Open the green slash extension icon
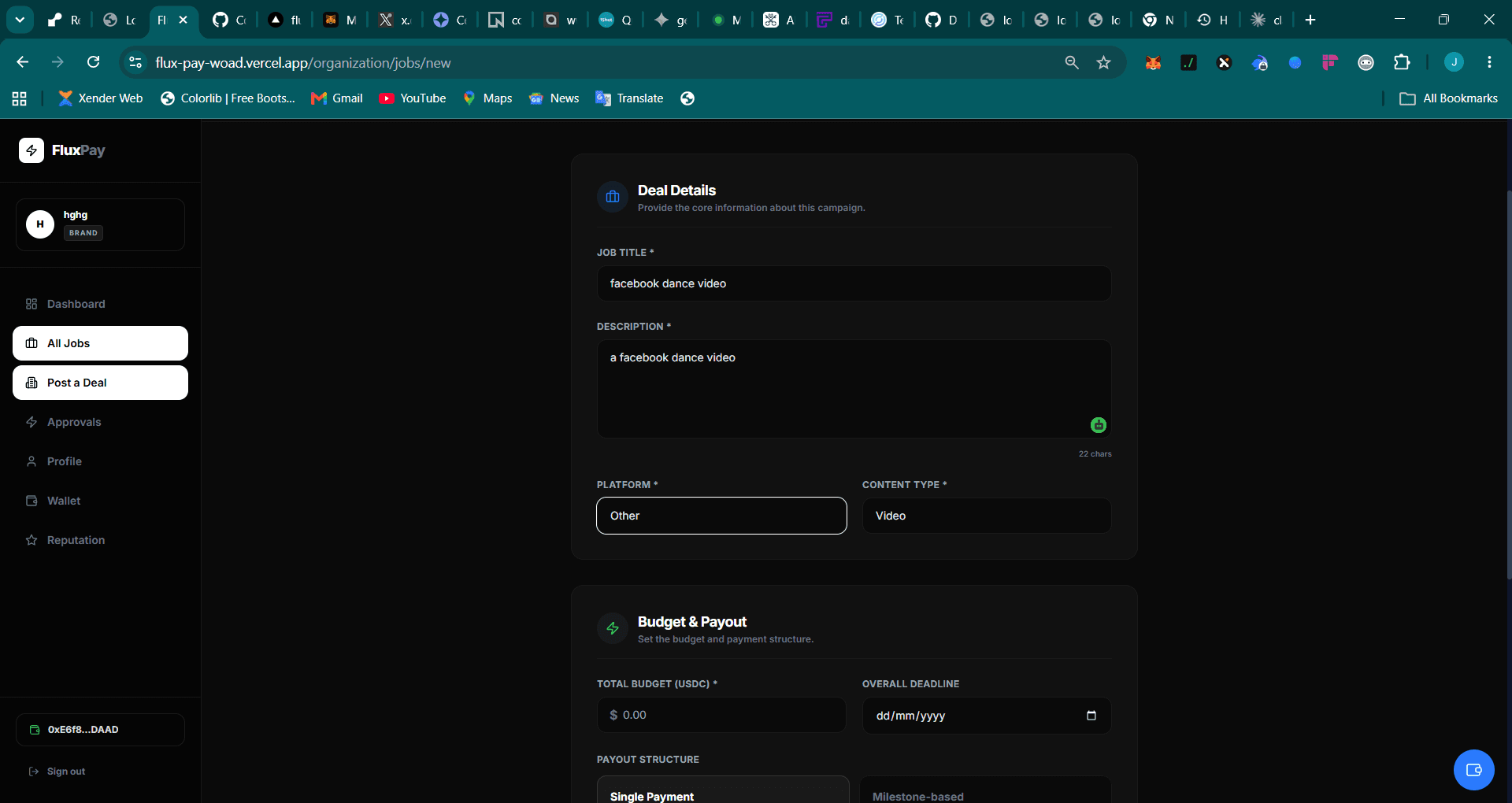Image resolution: width=1512 pixels, height=803 pixels. [1188, 62]
